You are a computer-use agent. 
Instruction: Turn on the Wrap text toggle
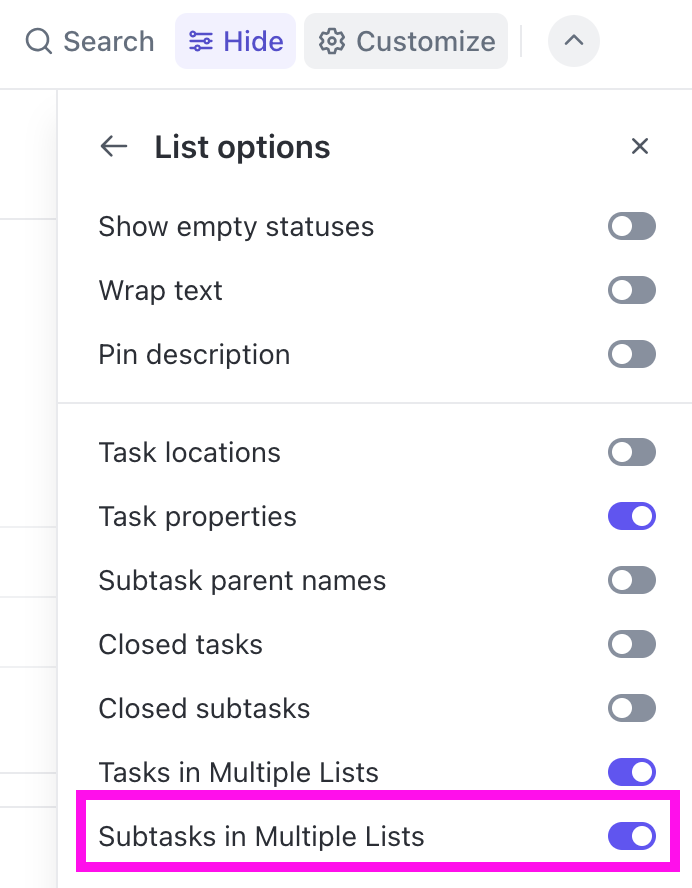click(x=631, y=291)
